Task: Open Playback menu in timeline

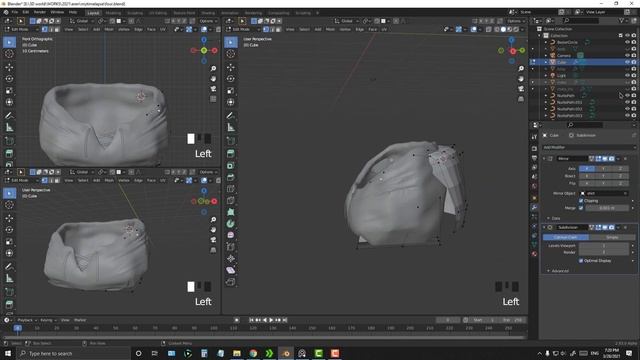Action: coord(27,320)
